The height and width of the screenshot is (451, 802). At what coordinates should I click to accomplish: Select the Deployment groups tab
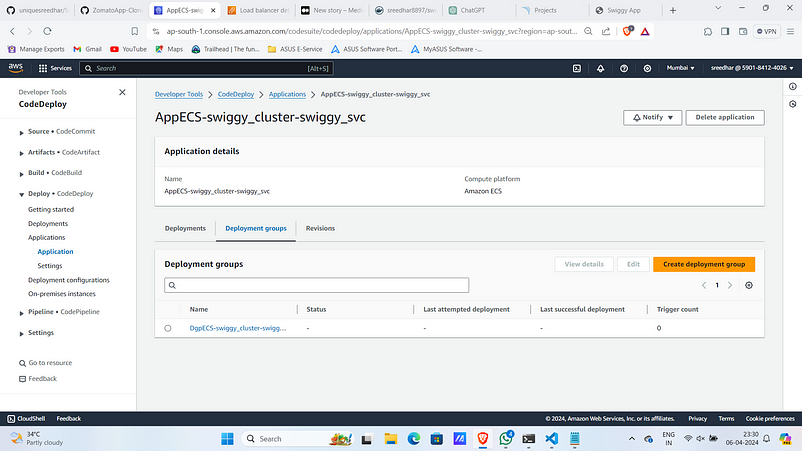click(256, 228)
